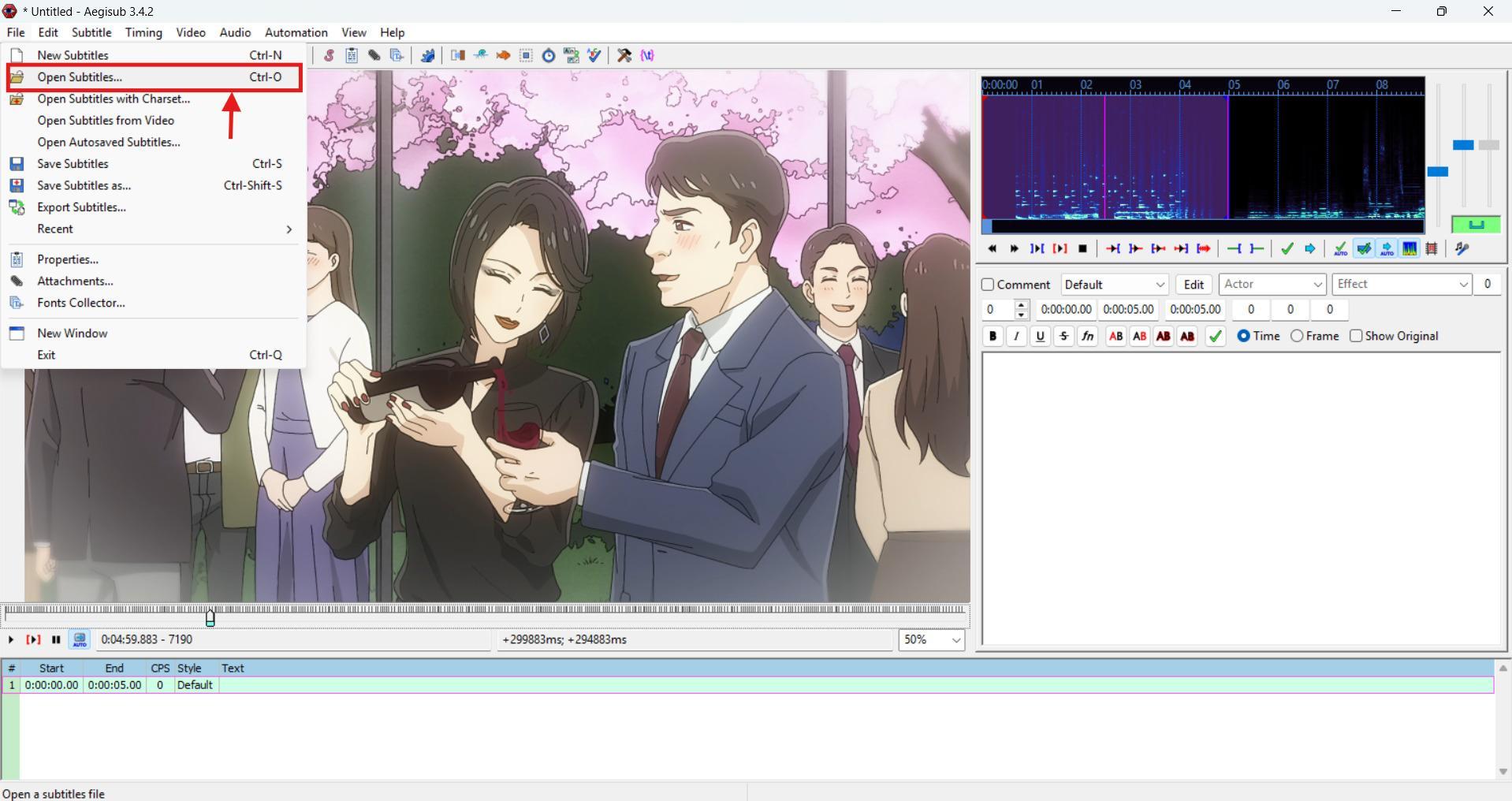Apply italic with the I button
Screen dimensions: 1512x801
[1016, 337]
